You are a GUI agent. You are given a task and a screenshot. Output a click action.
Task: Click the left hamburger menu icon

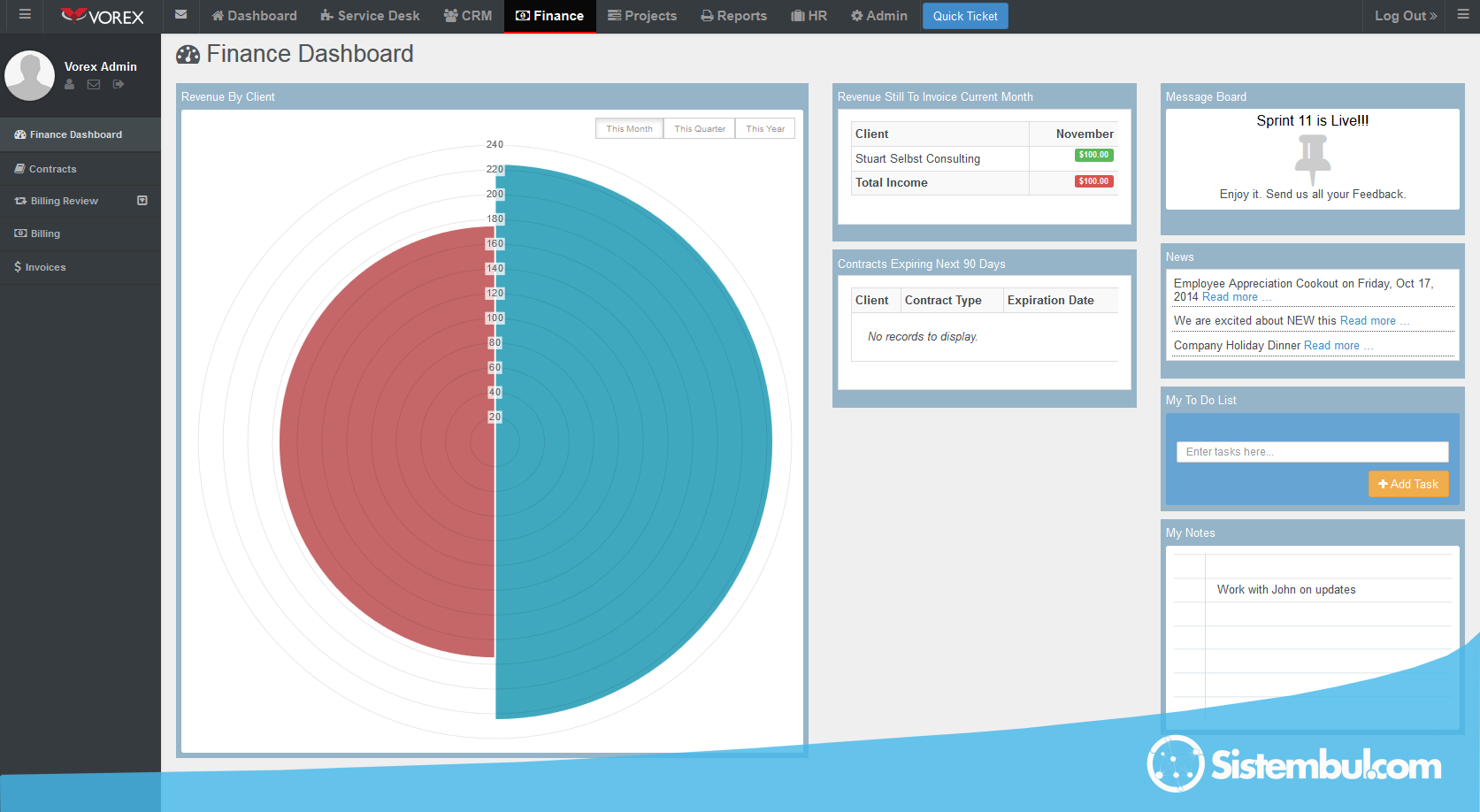click(x=25, y=15)
